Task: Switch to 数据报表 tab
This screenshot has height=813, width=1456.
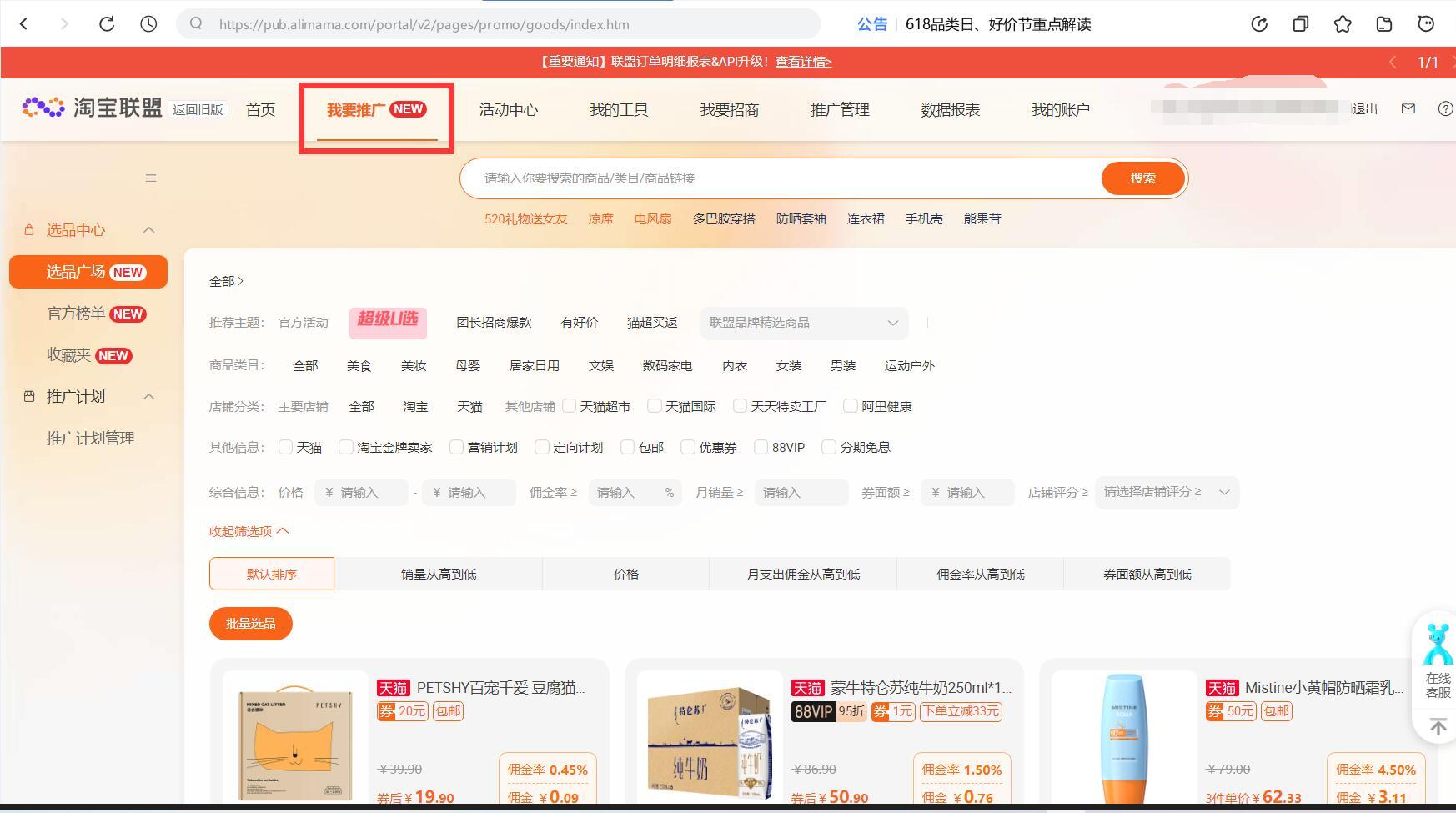Action: (x=951, y=109)
